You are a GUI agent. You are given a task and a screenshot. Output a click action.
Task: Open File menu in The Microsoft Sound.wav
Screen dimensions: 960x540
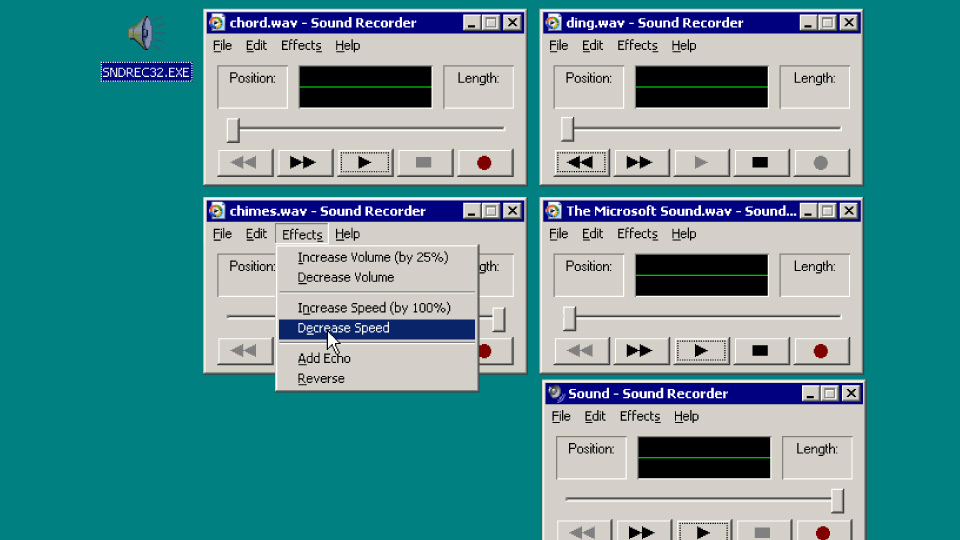pyautogui.click(x=558, y=234)
